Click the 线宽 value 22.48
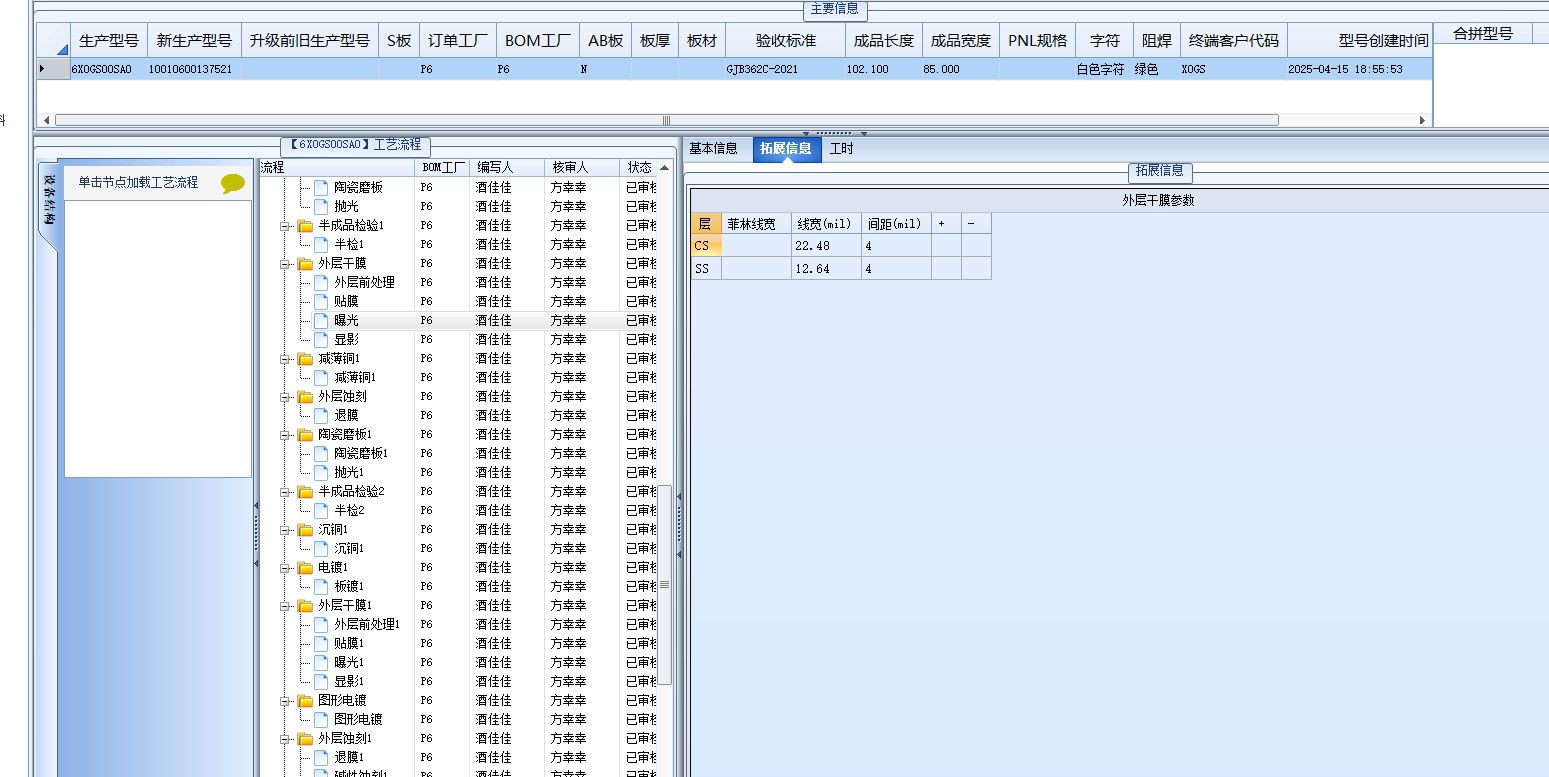 pyautogui.click(x=826, y=246)
